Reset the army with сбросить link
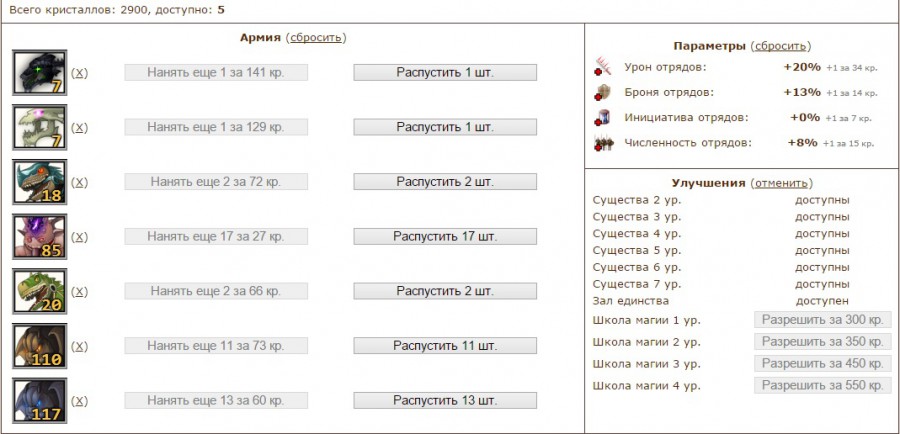This screenshot has width=900, height=434. tap(316, 37)
